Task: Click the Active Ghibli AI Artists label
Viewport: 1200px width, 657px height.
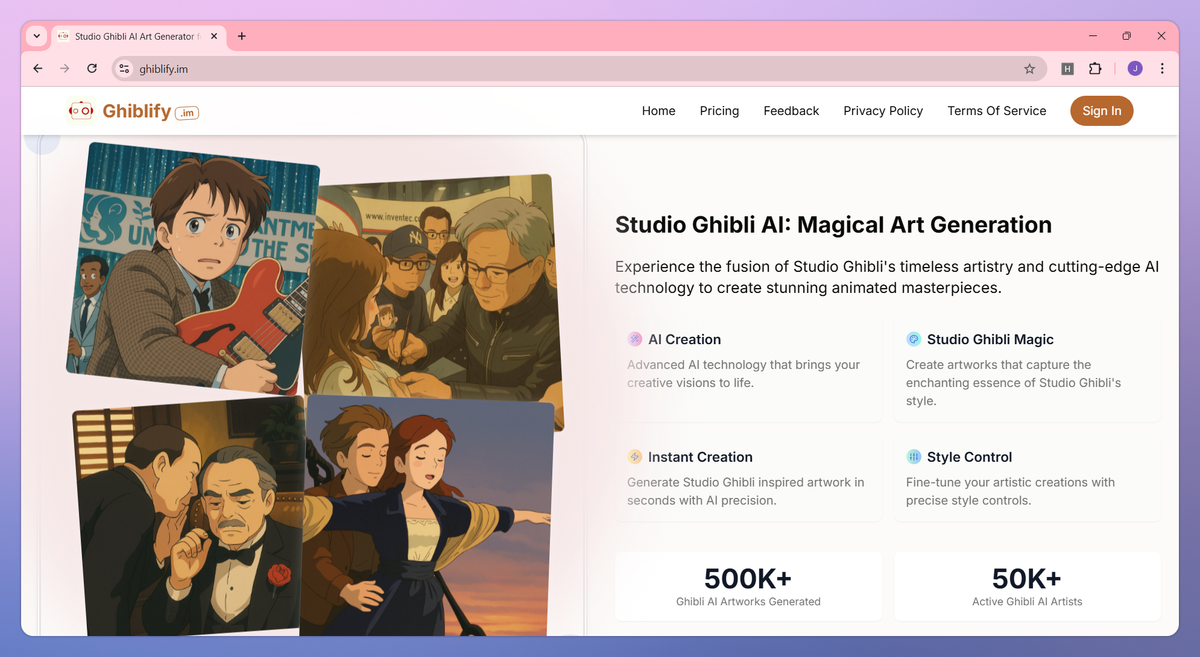Action: pos(1027,602)
